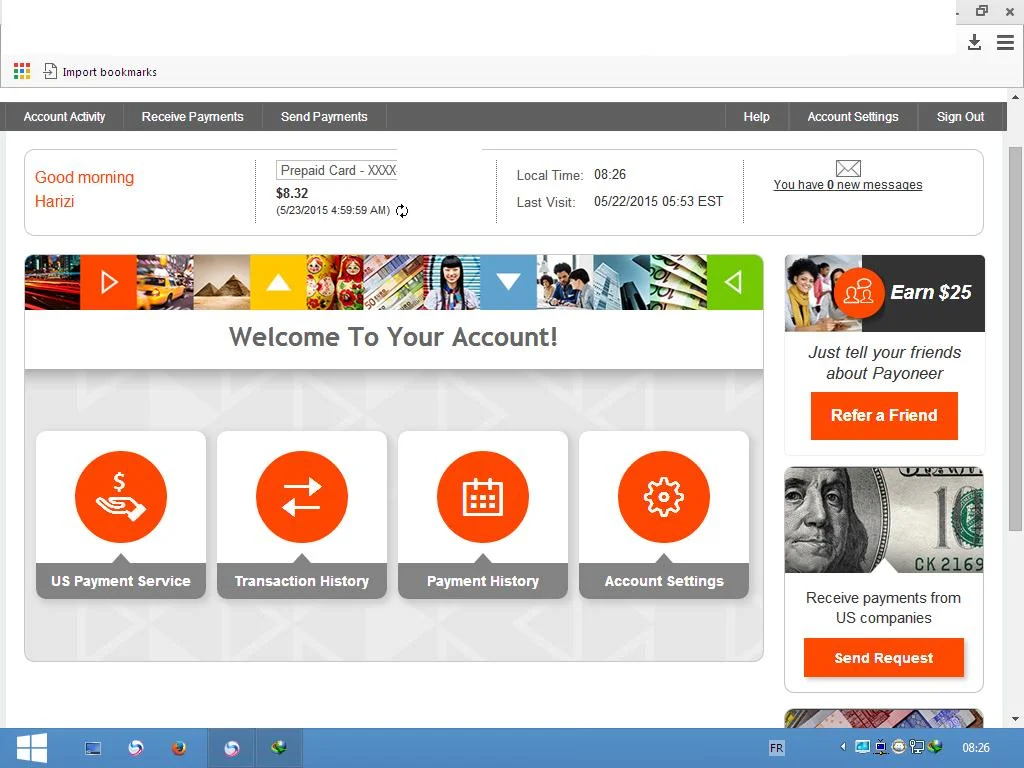Open Account Settings in top navigation
Screen dimensions: 1024x768
pyautogui.click(x=852, y=116)
